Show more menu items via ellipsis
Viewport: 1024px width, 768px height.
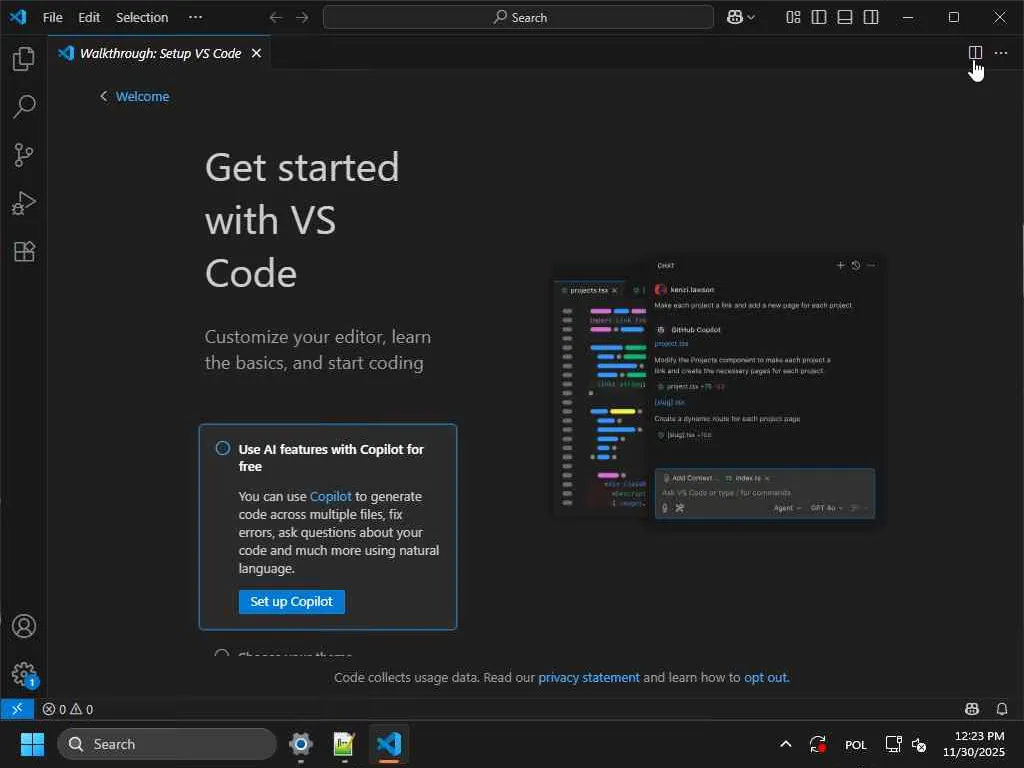pos(195,18)
